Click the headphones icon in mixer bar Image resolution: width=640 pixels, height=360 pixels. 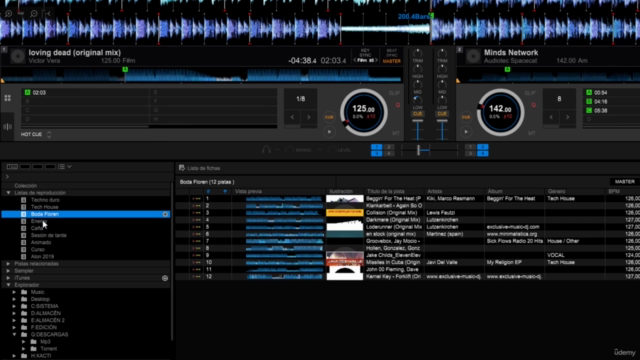[x=266, y=150]
